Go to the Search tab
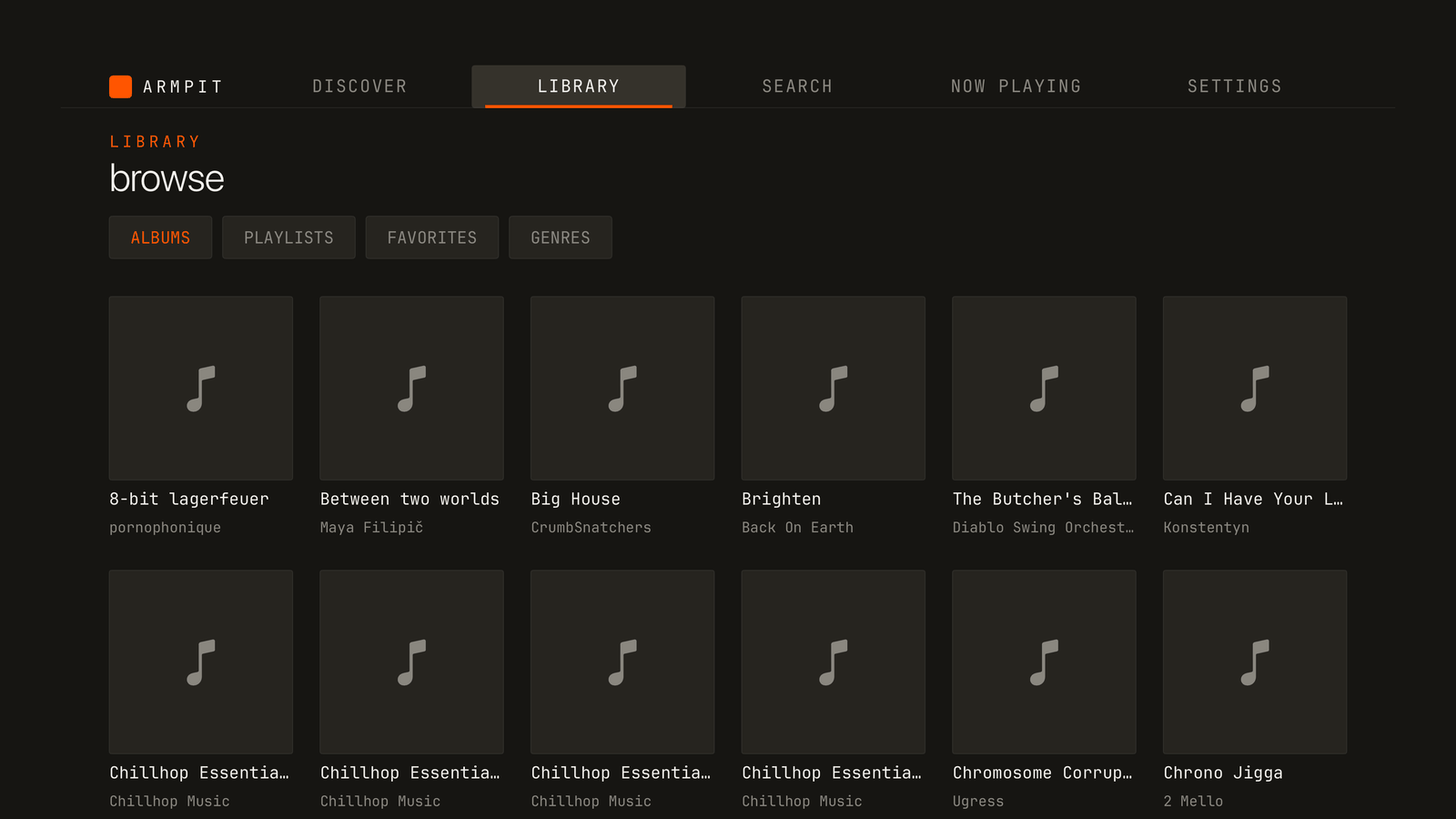This screenshot has width=1456, height=819. [x=797, y=86]
